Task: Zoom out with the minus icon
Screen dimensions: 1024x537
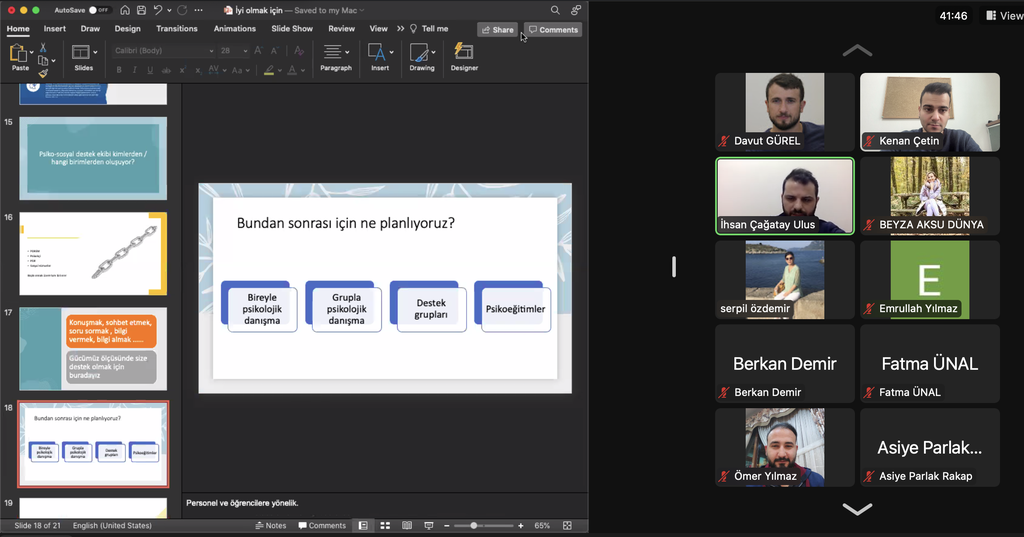Action: [x=447, y=525]
